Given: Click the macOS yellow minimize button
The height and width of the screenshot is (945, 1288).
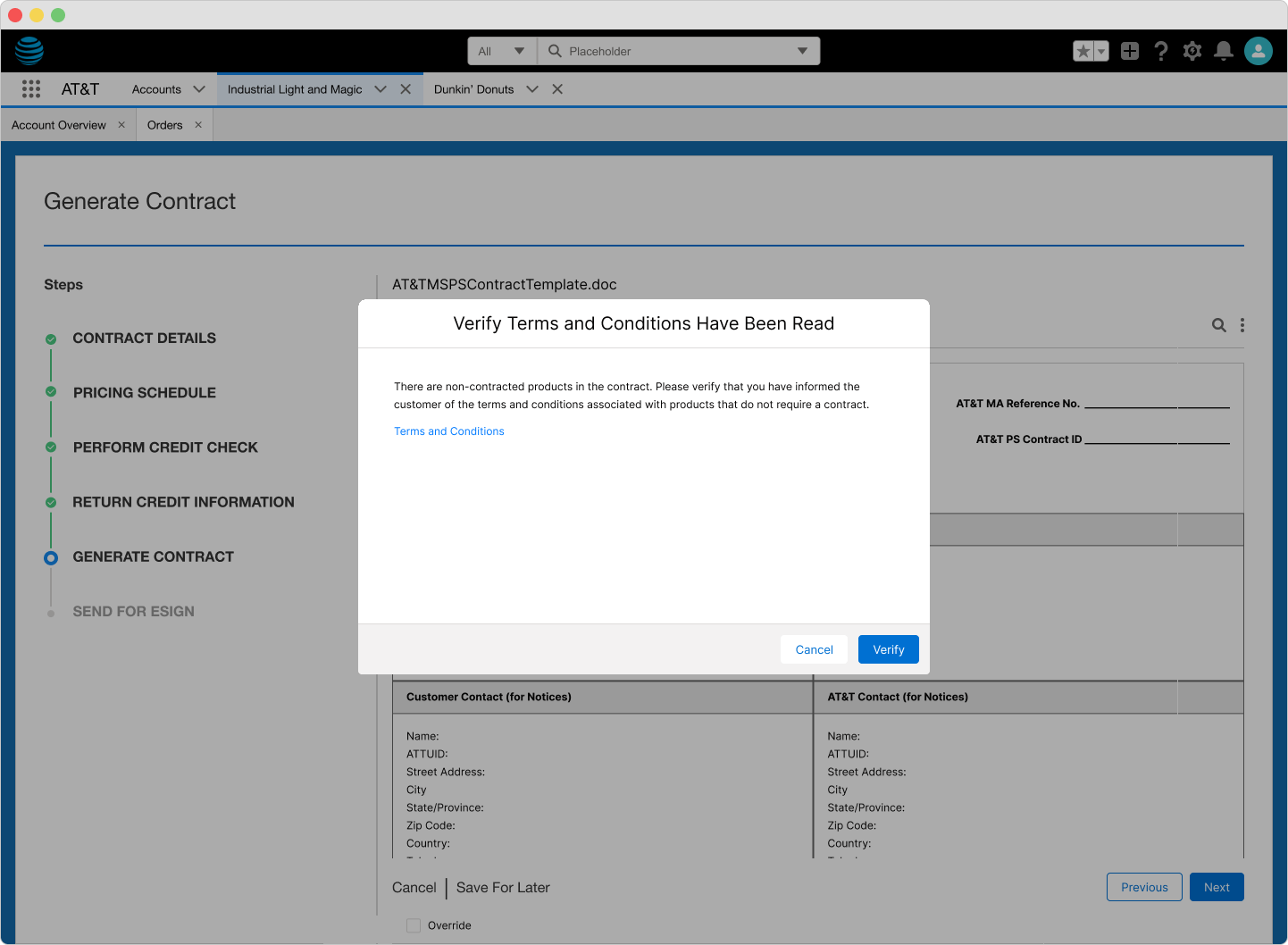Looking at the screenshot, I should point(37,15).
